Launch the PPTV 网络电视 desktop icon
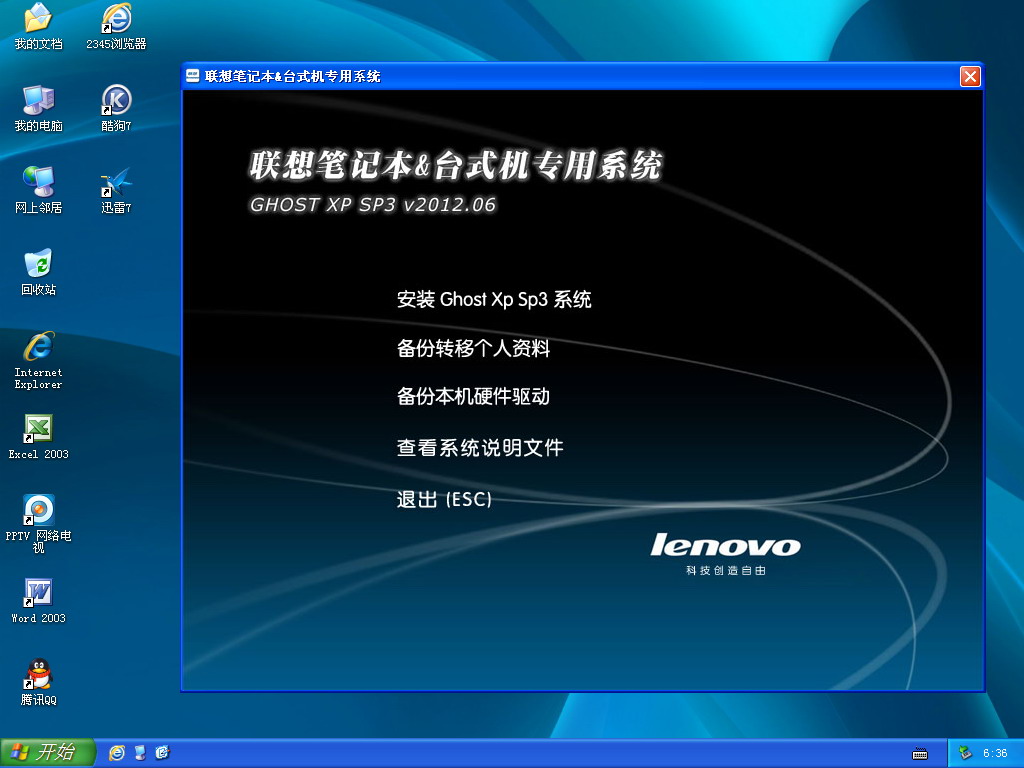 (38, 510)
